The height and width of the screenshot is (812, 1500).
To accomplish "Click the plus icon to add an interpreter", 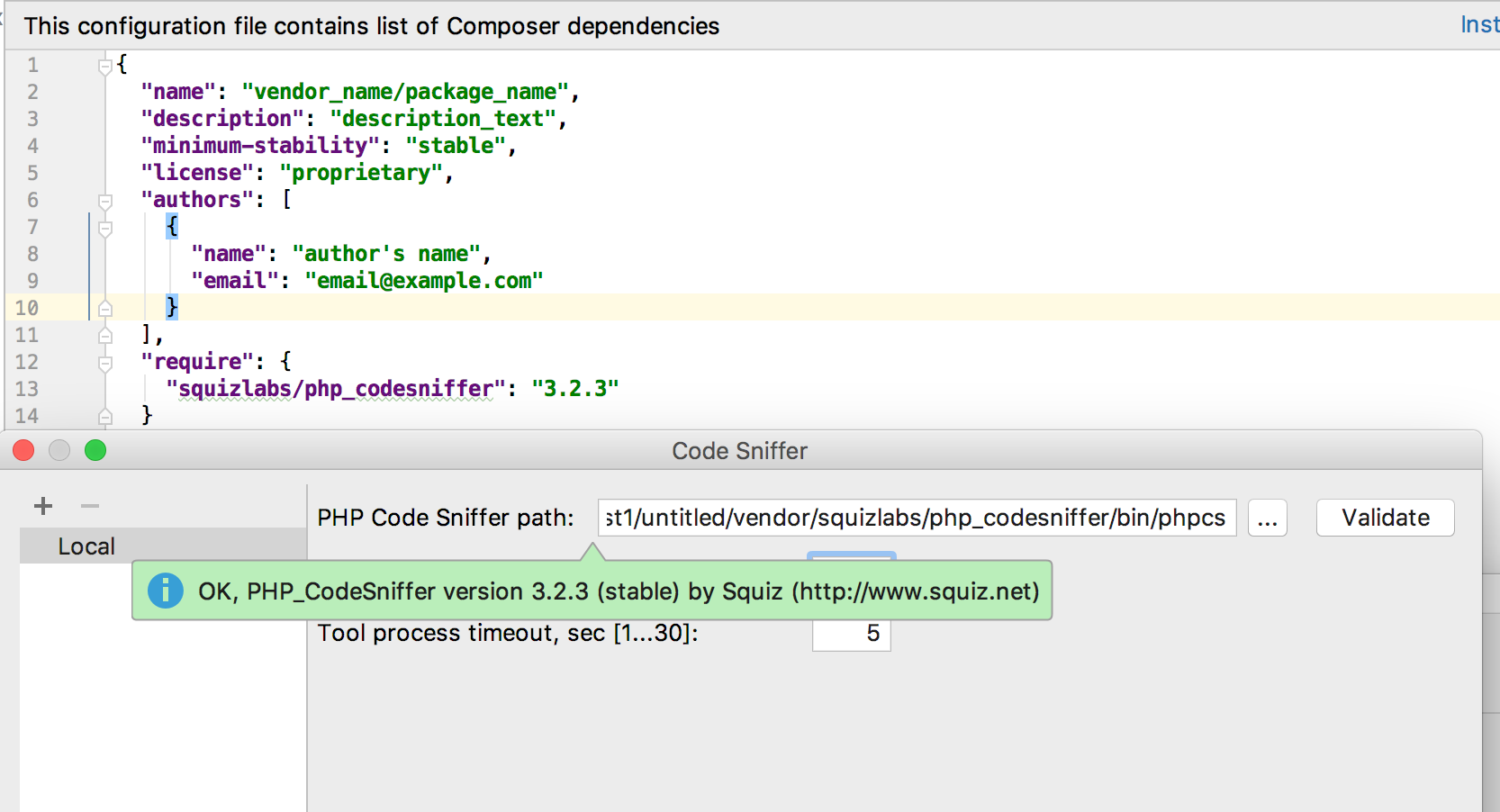I will tap(43, 506).
